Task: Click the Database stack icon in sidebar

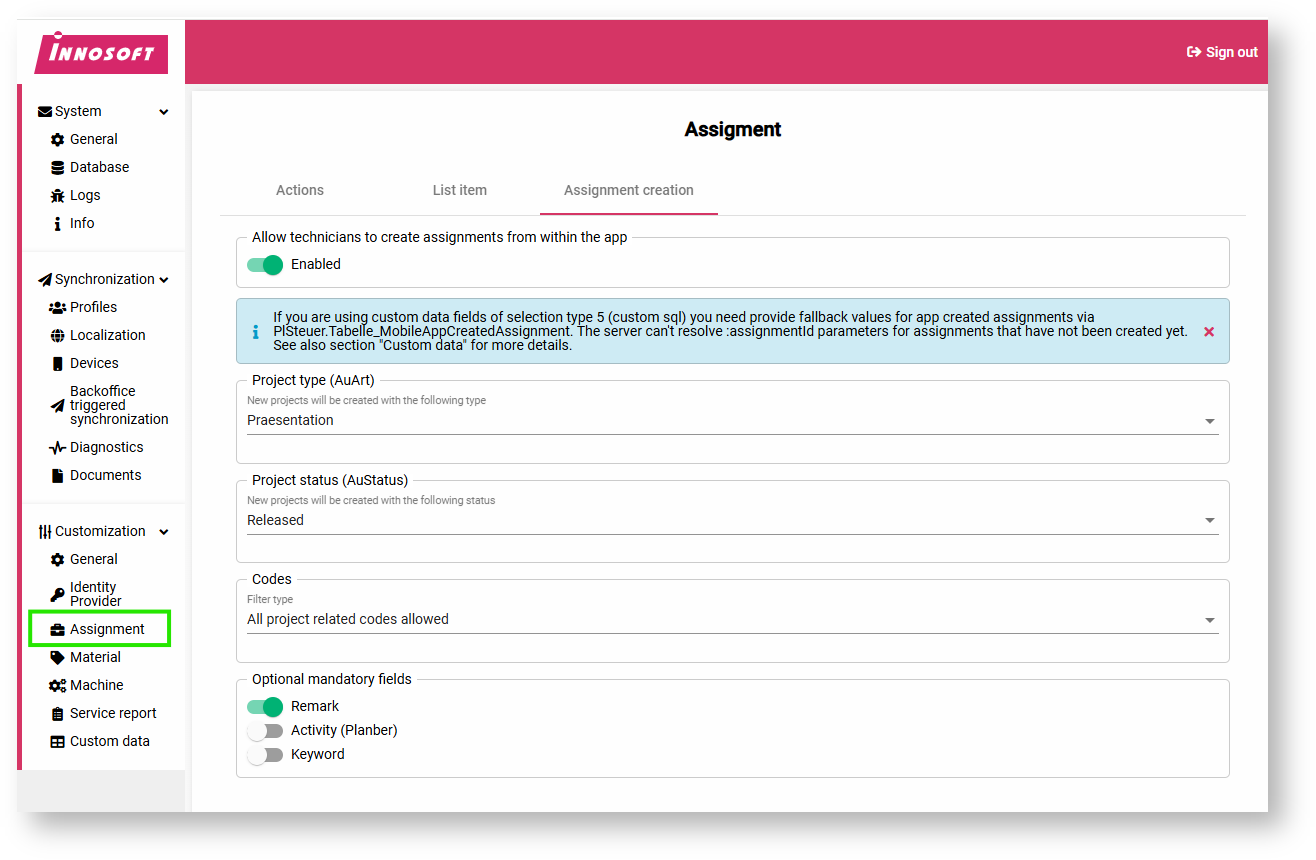Action: 58,168
